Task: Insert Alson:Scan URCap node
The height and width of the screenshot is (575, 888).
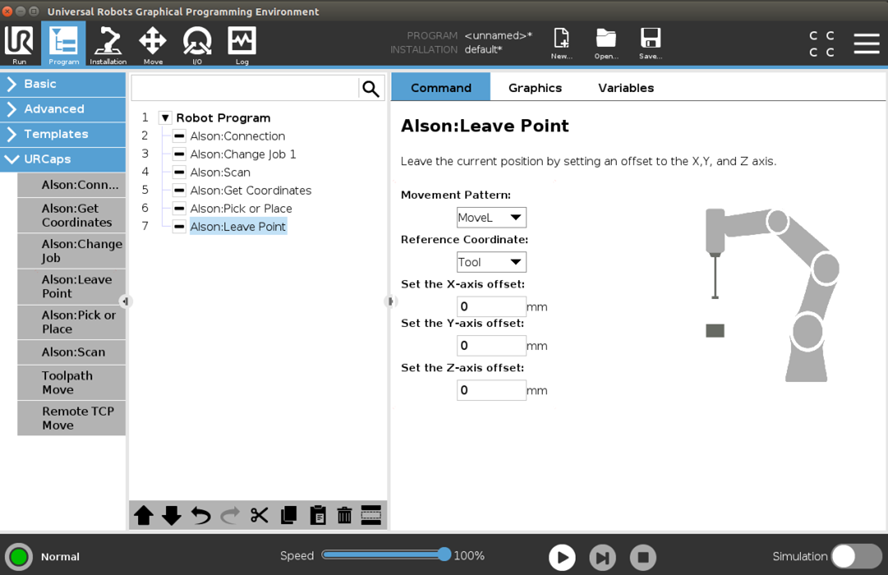Action: click(71, 352)
